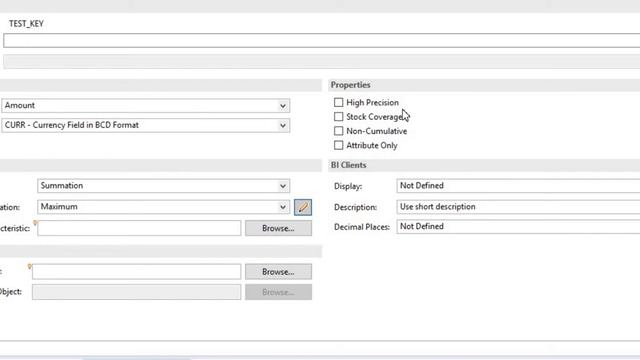Viewport: 640px width, 360px height.
Task: Check the Non-Cumulative option
Action: [338, 131]
